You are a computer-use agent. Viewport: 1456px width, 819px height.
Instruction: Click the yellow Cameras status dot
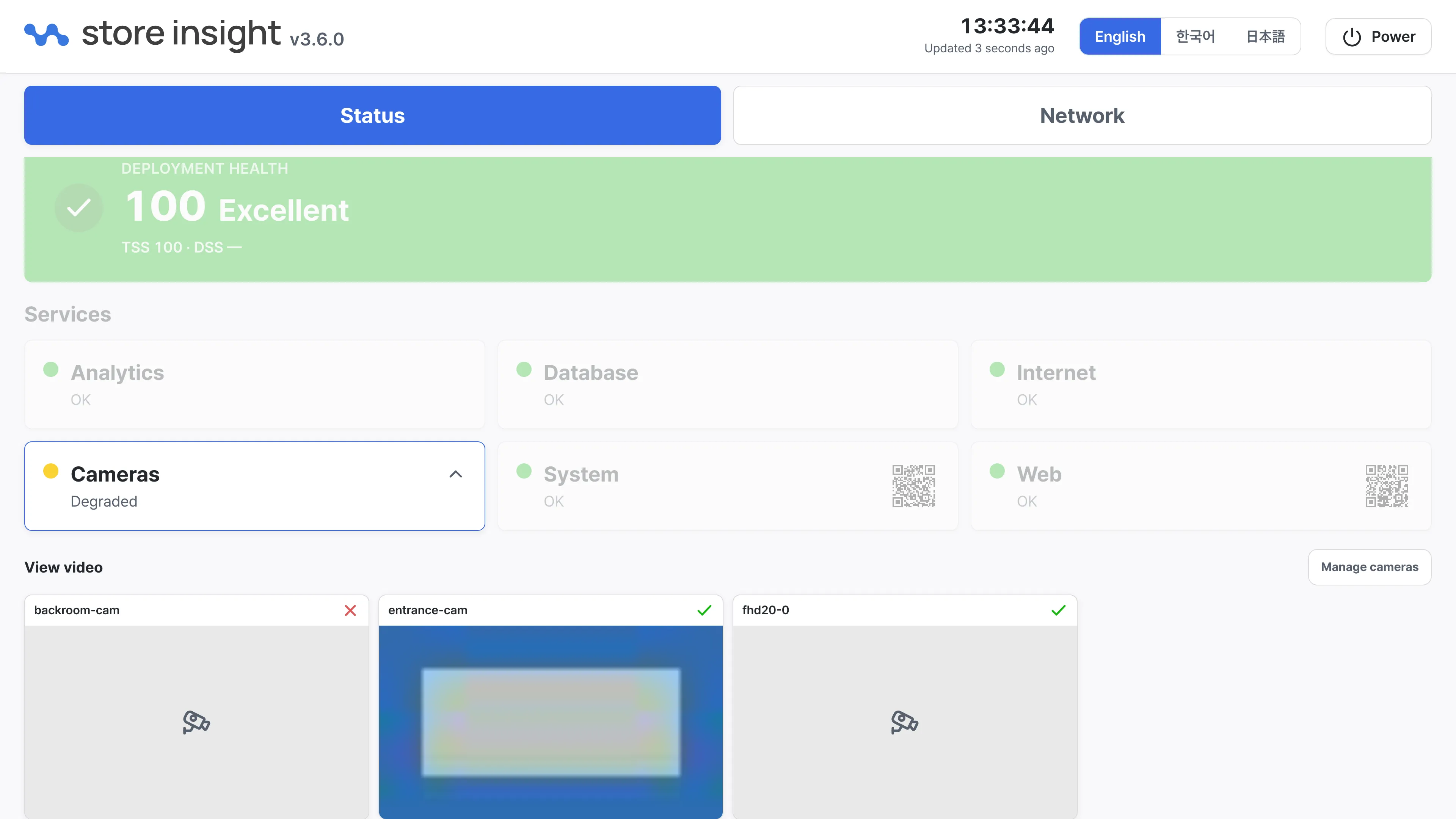point(51,471)
